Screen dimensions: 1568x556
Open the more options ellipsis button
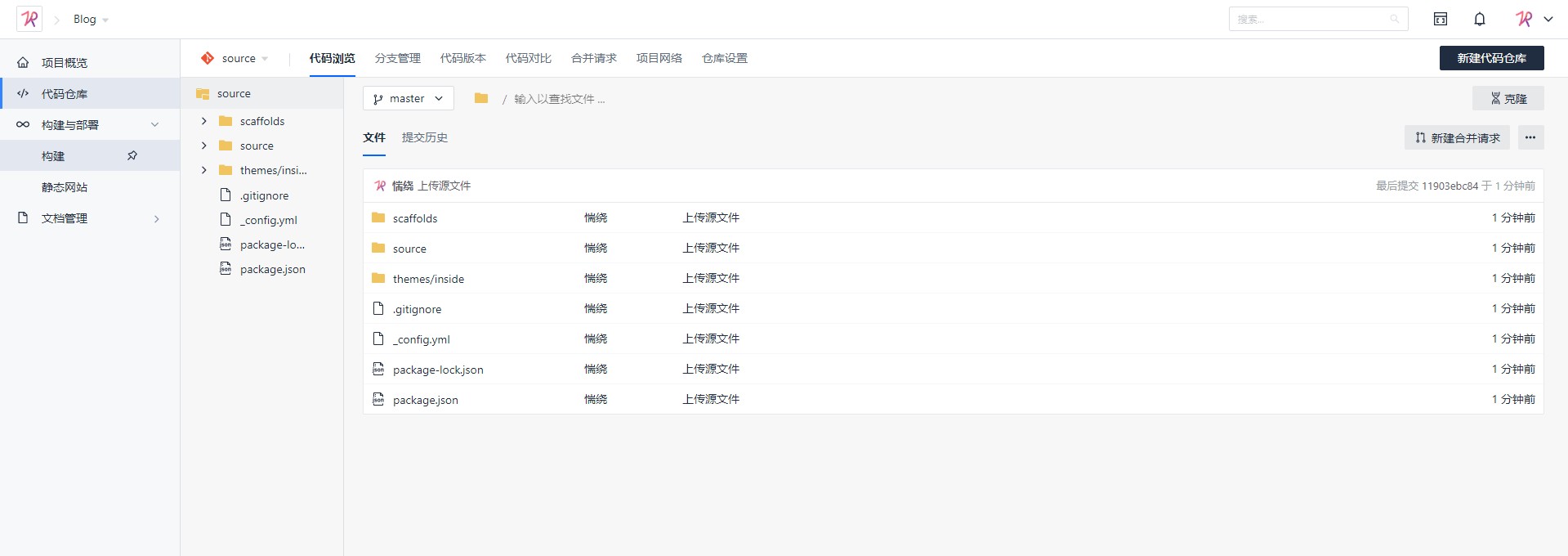pyautogui.click(x=1530, y=138)
